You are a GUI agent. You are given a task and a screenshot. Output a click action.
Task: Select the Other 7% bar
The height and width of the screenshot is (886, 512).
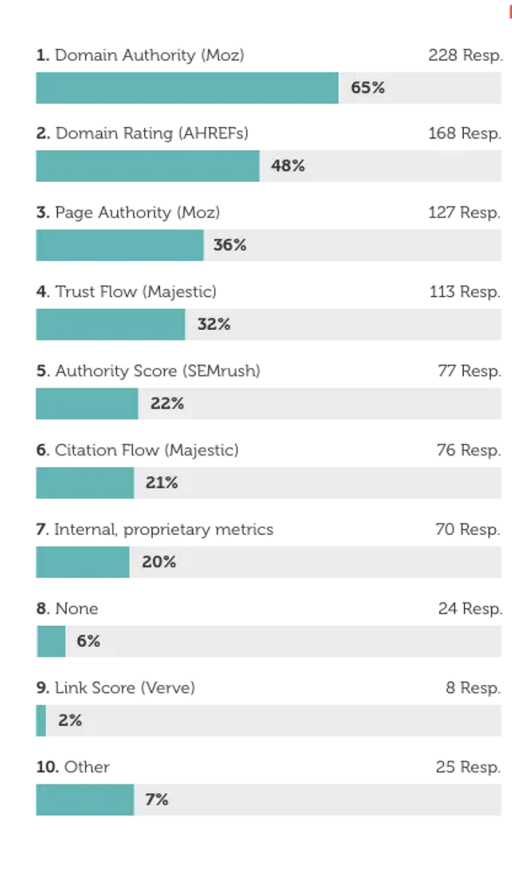click(268, 800)
